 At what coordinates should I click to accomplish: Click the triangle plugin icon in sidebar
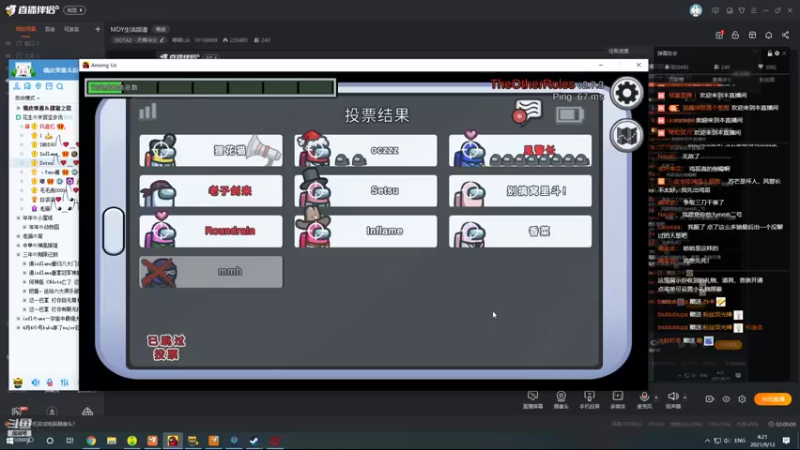point(87,411)
